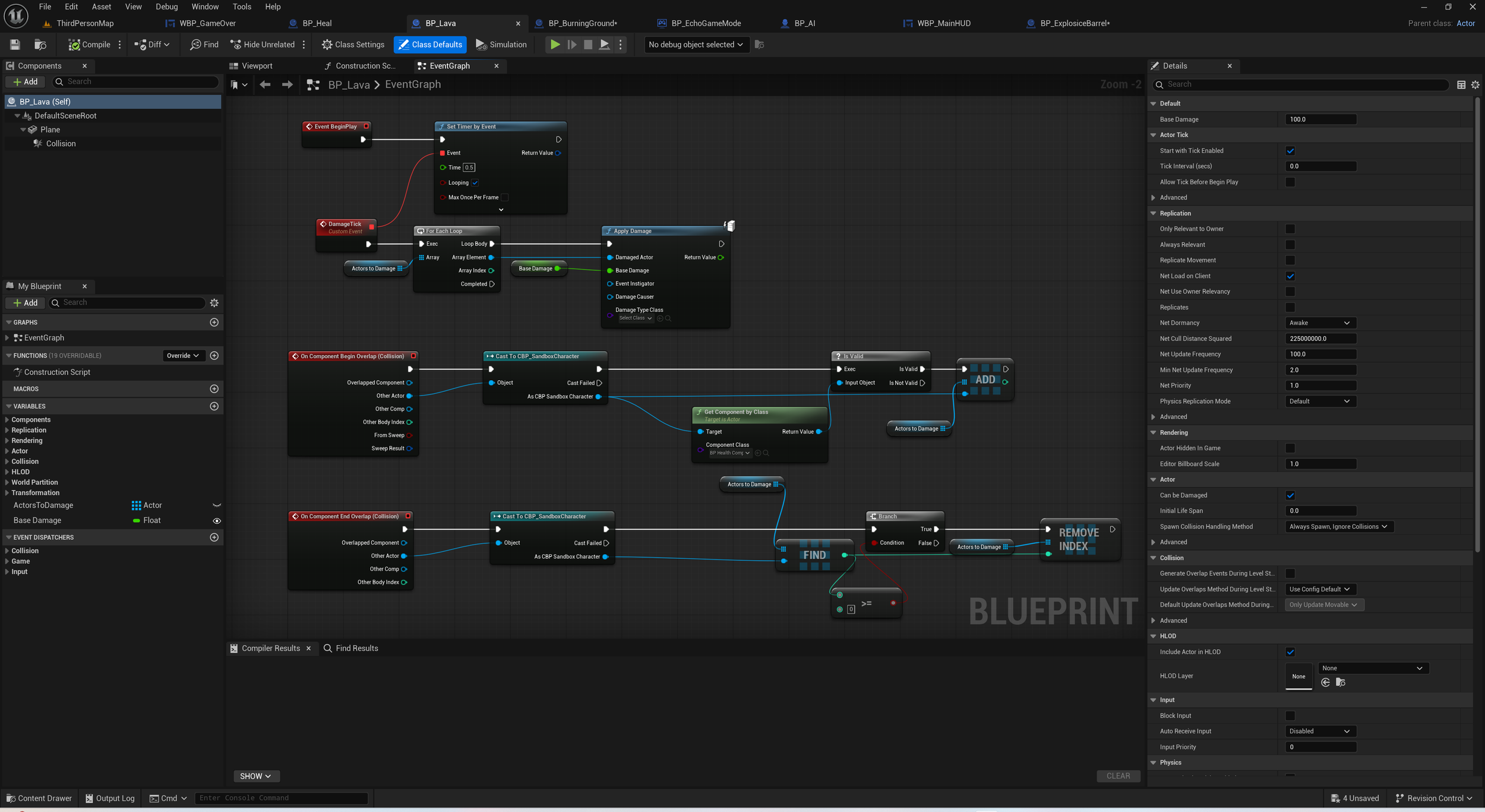
Task: Compile the BP_Lava blueprint
Action: click(90, 45)
